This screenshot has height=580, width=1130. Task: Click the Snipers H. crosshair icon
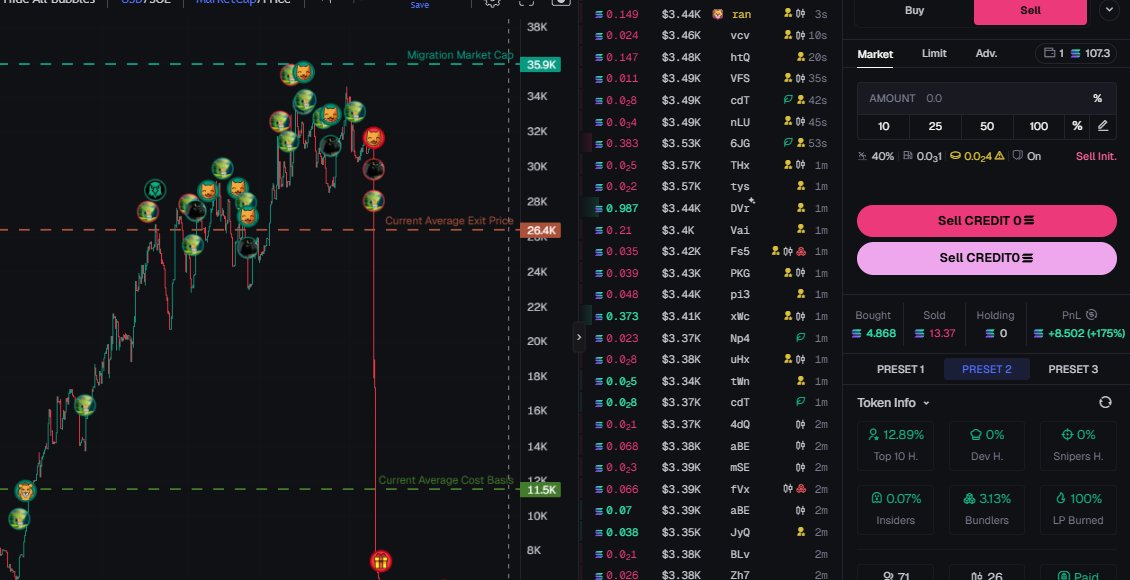pos(1067,434)
